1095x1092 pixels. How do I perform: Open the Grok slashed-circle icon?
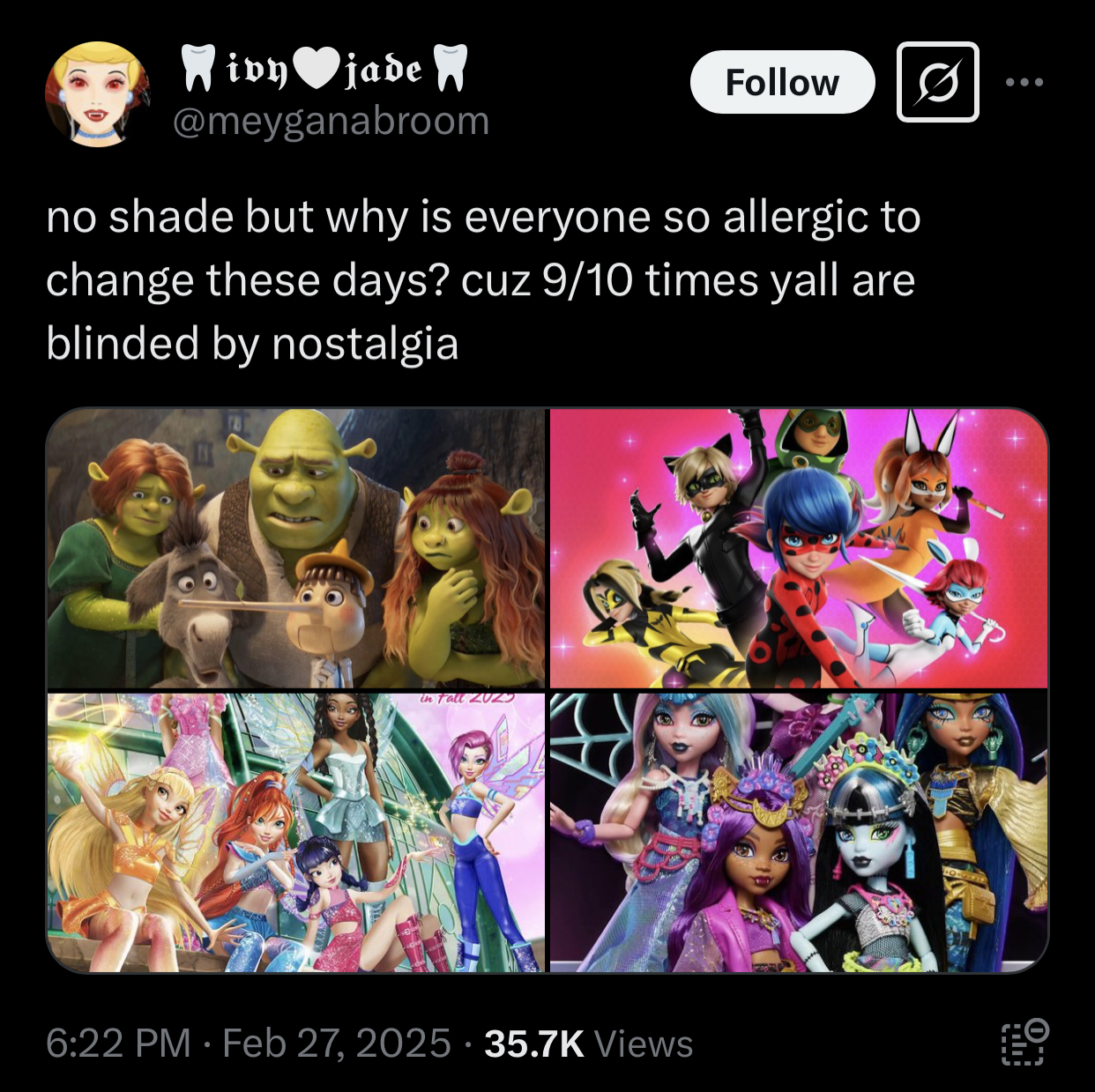tap(937, 82)
